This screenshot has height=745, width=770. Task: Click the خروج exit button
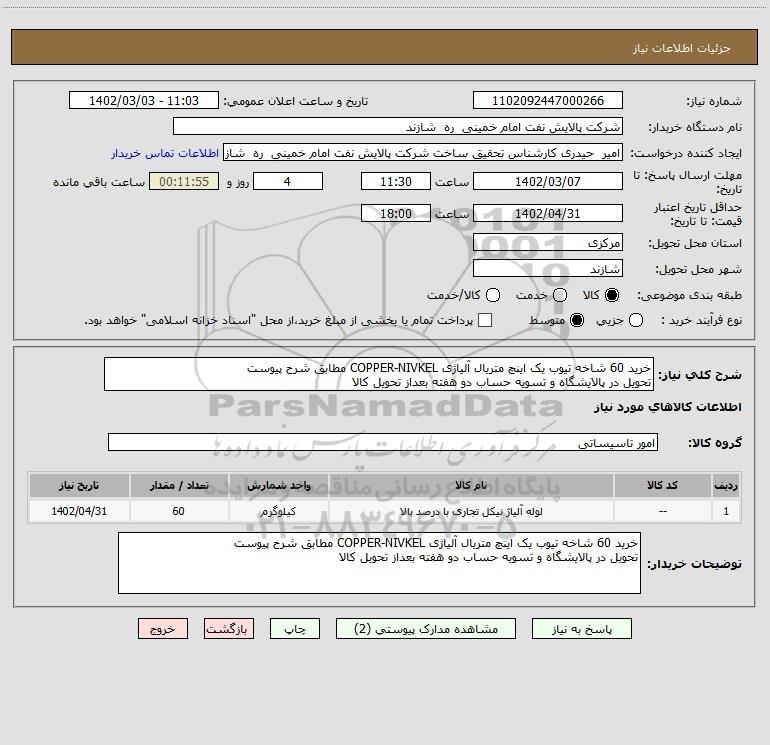163,629
